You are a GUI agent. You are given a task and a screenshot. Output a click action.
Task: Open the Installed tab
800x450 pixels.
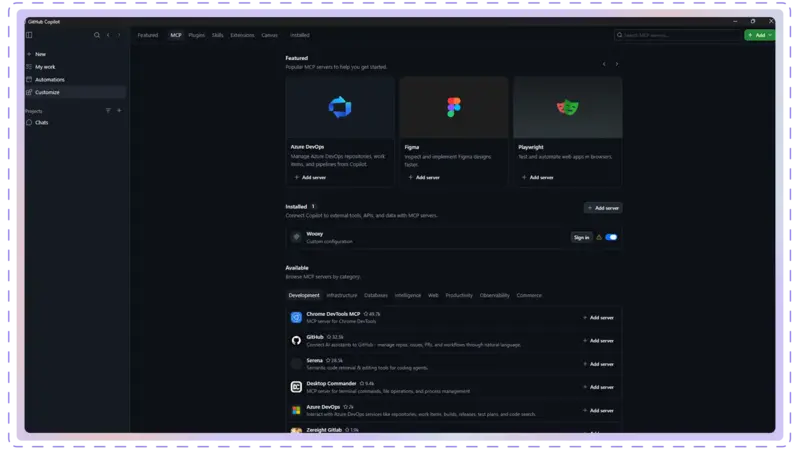[300, 35]
